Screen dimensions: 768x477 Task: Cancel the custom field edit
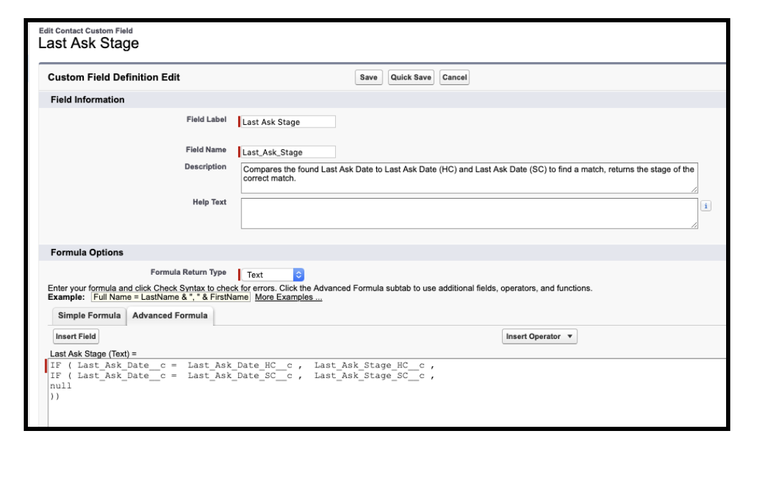click(x=455, y=77)
